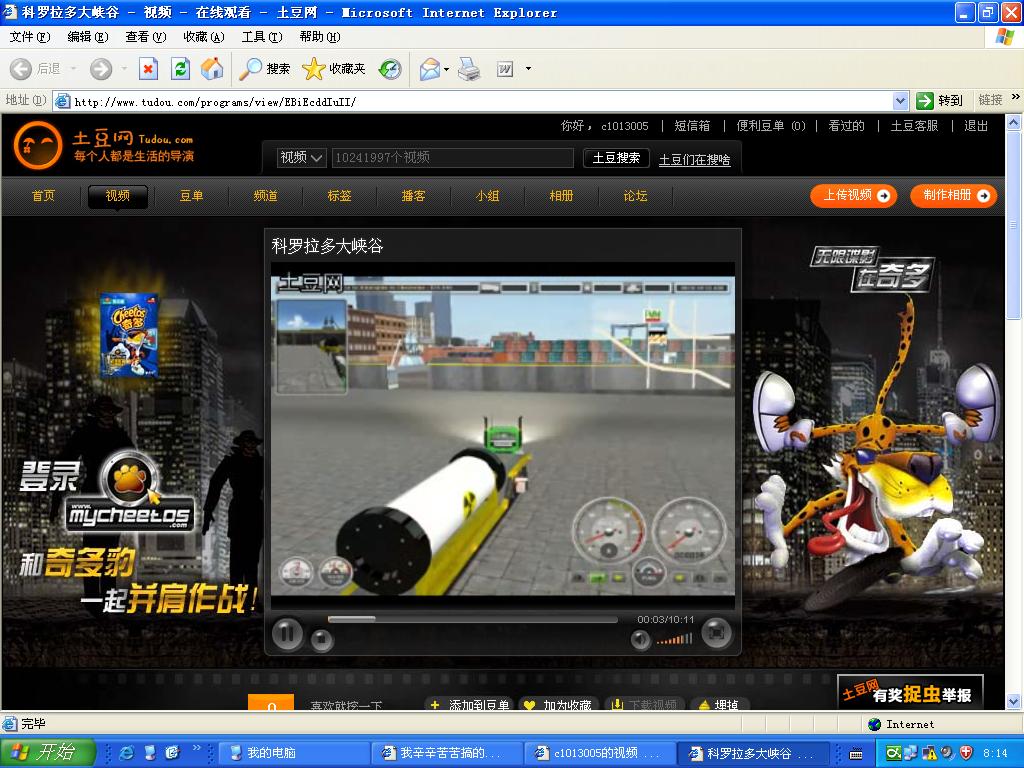Click the Mail envelope toolbar icon

tap(430, 69)
